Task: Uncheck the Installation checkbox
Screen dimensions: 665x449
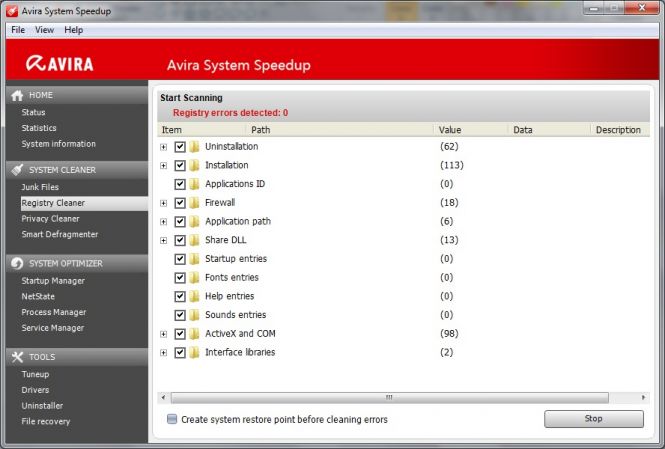Action: coord(180,165)
